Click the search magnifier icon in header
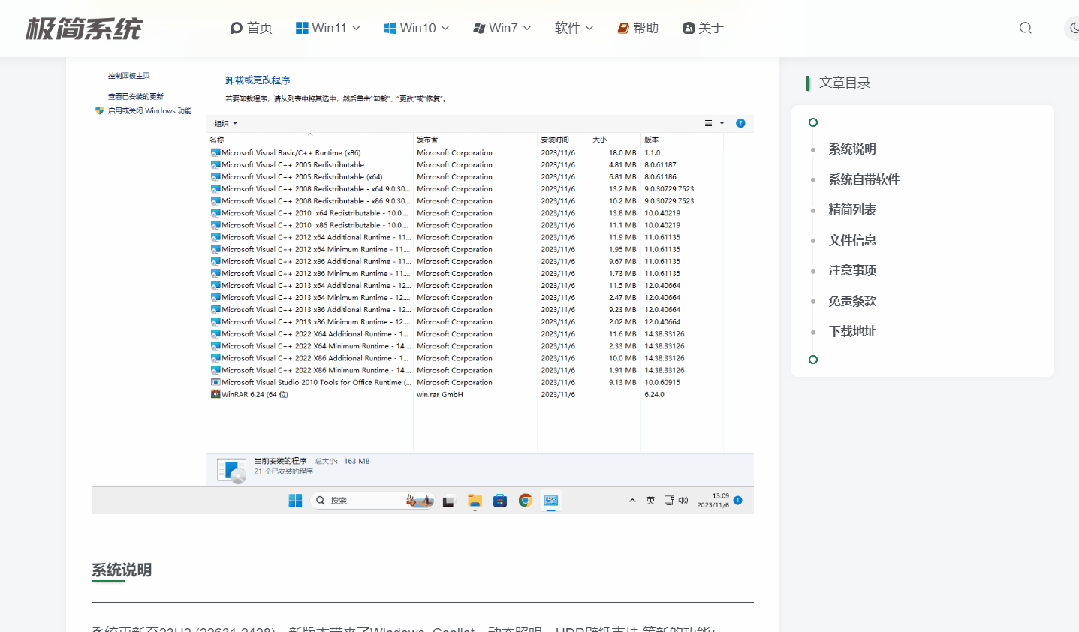 pyautogui.click(x=1025, y=28)
